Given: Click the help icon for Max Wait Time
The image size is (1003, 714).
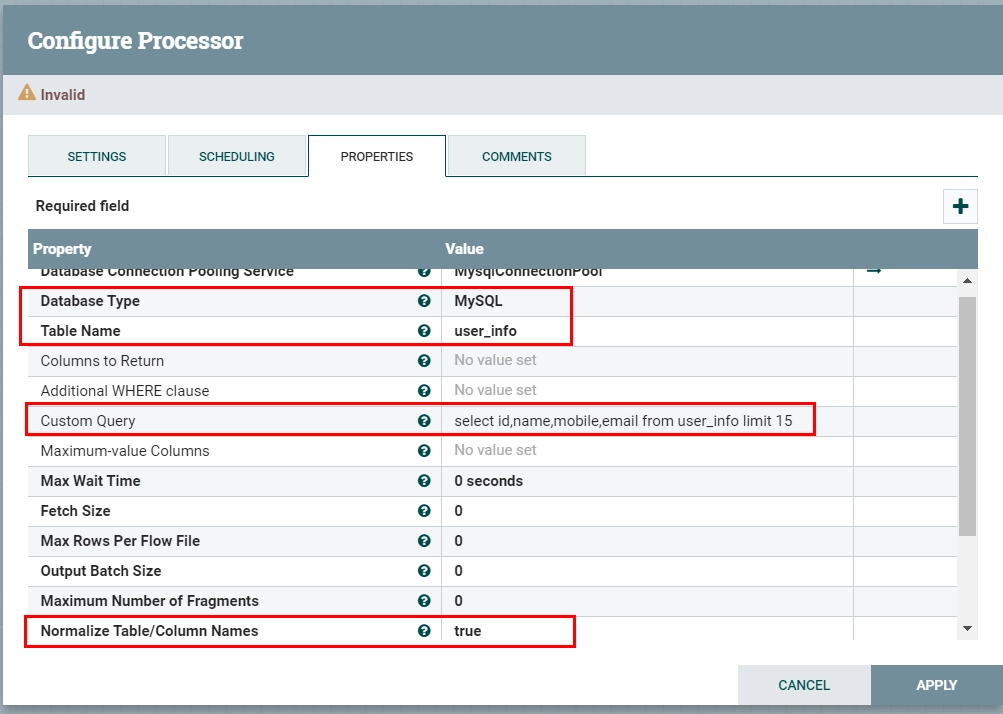Looking at the screenshot, I should pyautogui.click(x=424, y=480).
